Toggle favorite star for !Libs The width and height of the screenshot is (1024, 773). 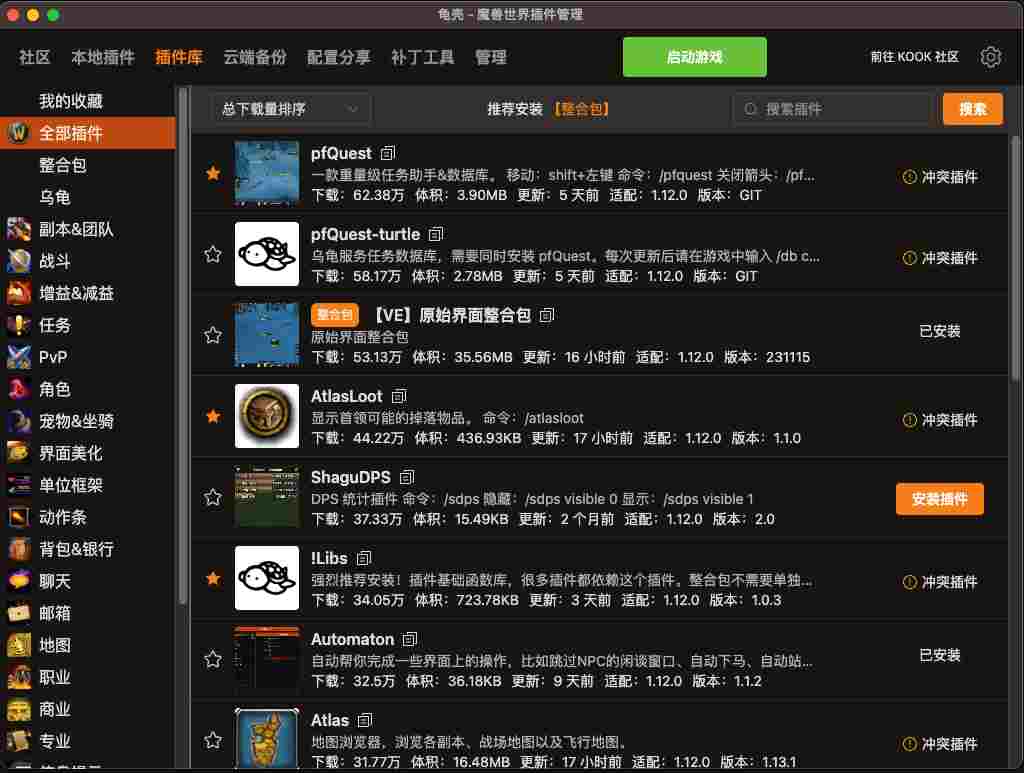pyautogui.click(x=213, y=578)
